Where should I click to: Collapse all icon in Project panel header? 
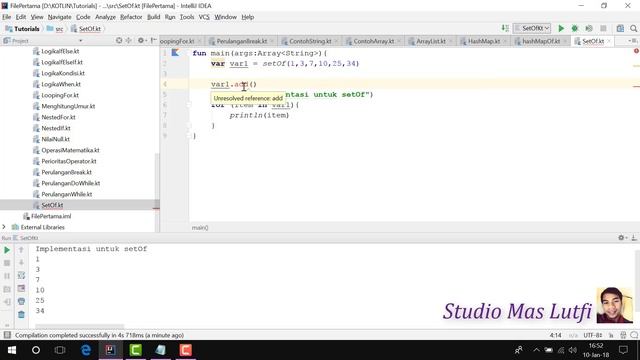(128, 40)
